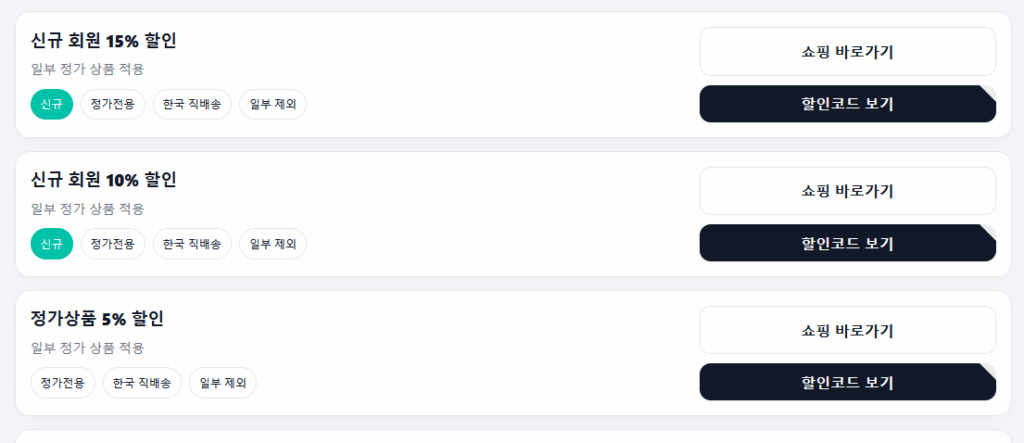Select 정가전용 tag on 정가상품 5% 할인
The width and height of the screenshot is (1024, 443).
coord(63,382)
